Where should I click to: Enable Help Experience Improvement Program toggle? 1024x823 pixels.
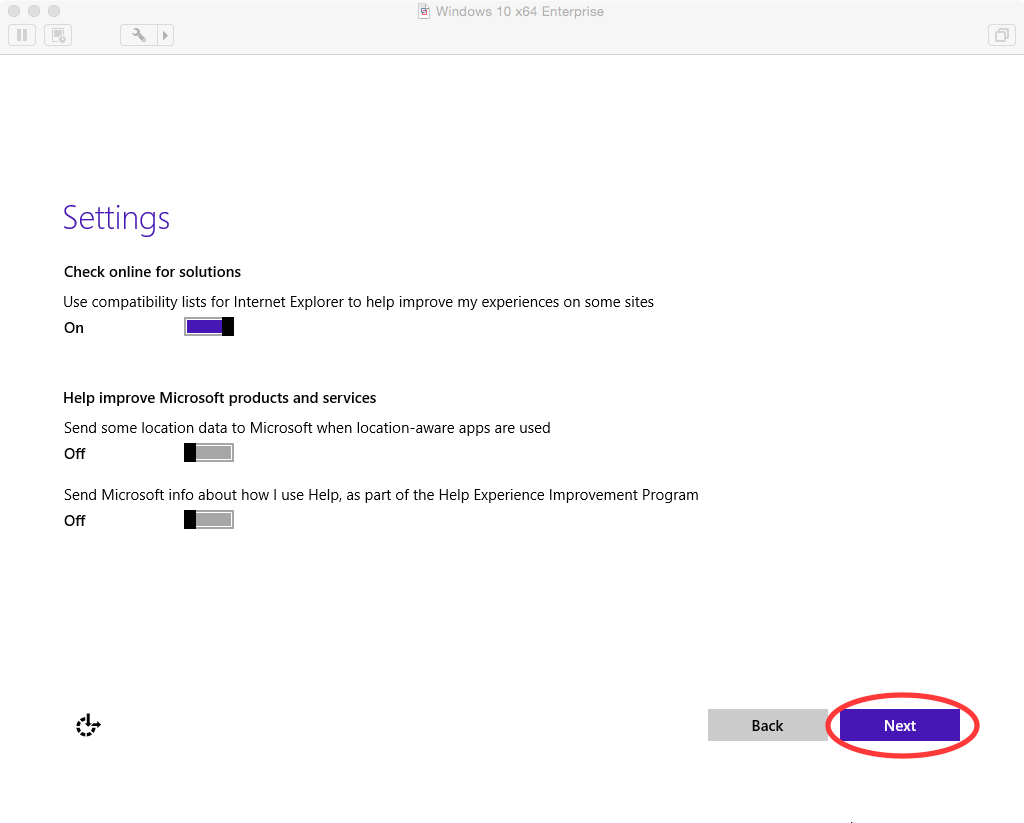pyautogui.click(x=209, y=520)
